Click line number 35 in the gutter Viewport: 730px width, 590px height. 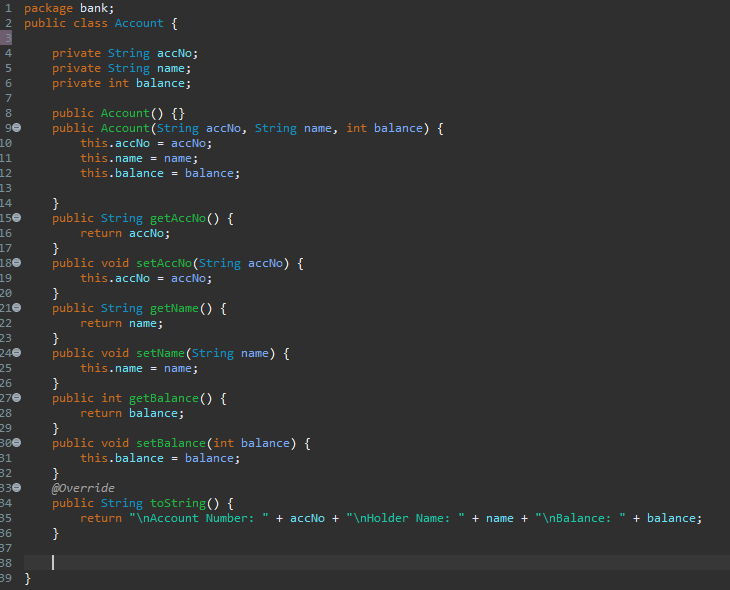point(6,518)
